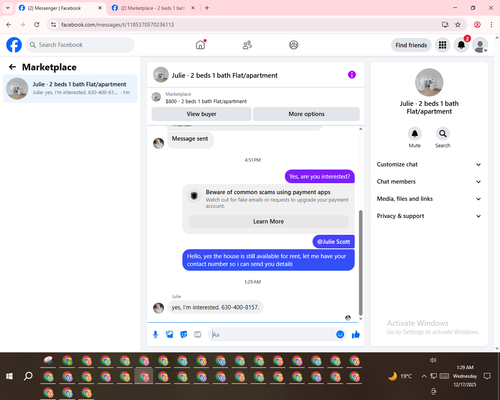The image size is (500, 400).
Task: Bookmark this page with the star icon
Action: tap(458, 25)
